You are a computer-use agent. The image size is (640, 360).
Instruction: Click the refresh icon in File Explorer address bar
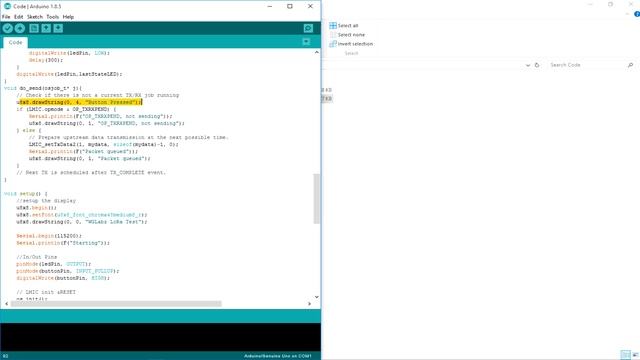coord(537,65)
